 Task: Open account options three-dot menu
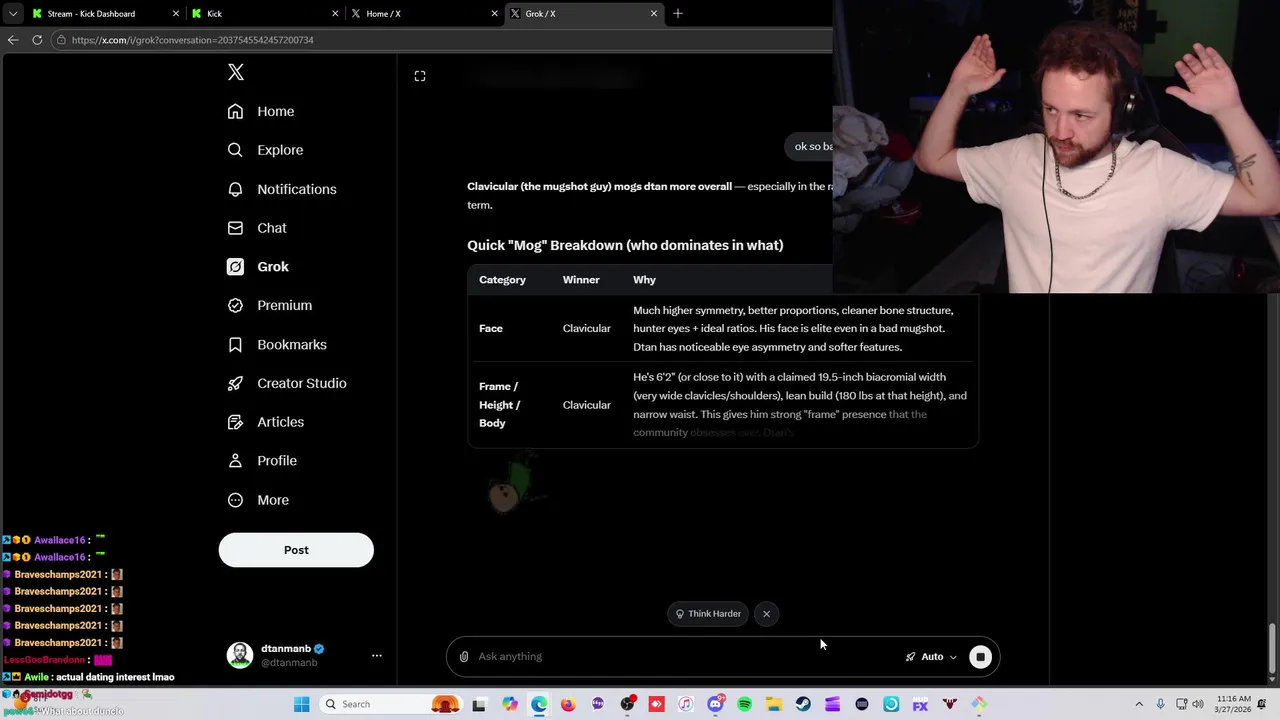click(377, 656)
